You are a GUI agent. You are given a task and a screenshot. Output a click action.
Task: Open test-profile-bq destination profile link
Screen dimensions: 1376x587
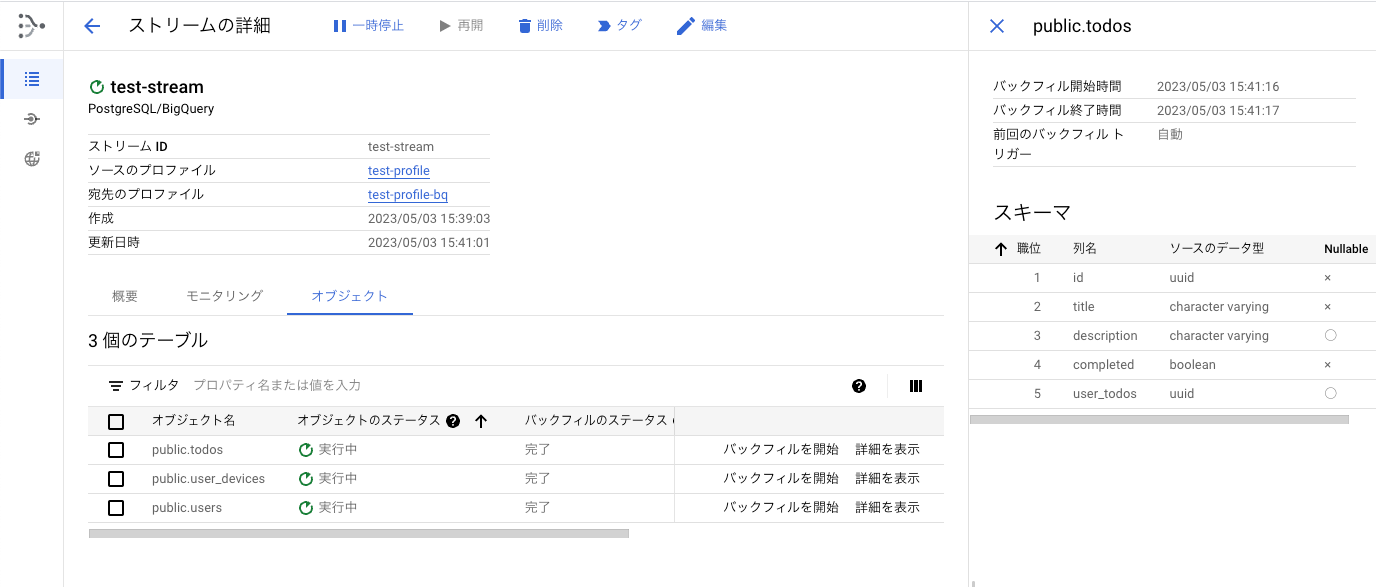[408, 195]
